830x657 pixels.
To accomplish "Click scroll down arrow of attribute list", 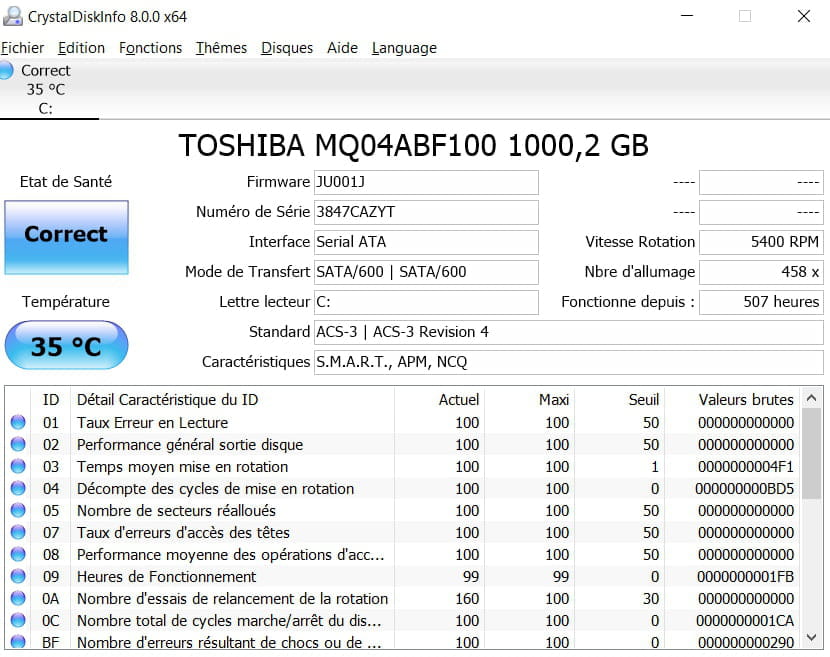I will tap(811, 637).
